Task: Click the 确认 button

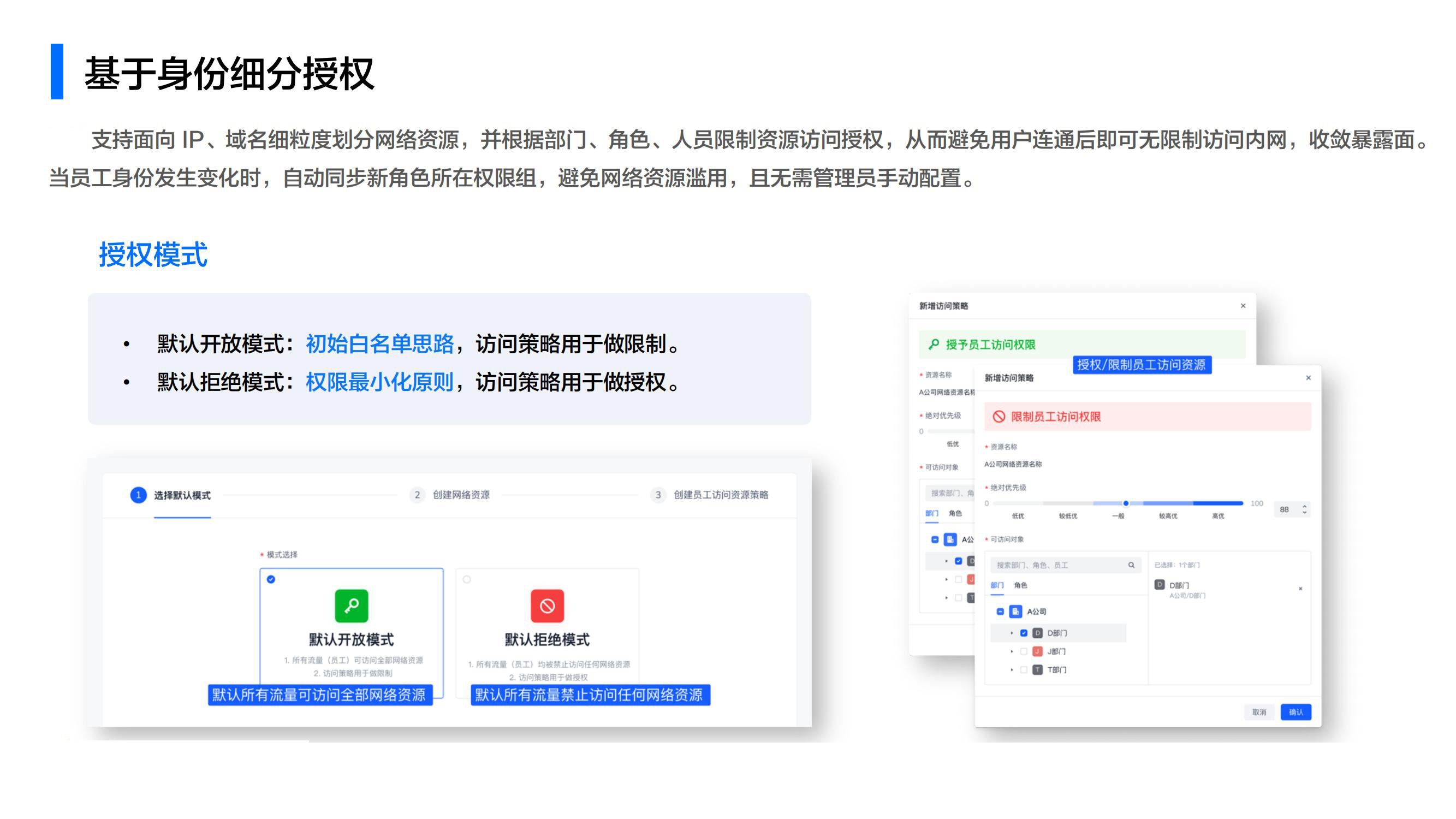Action: (x=1296, y=711)
